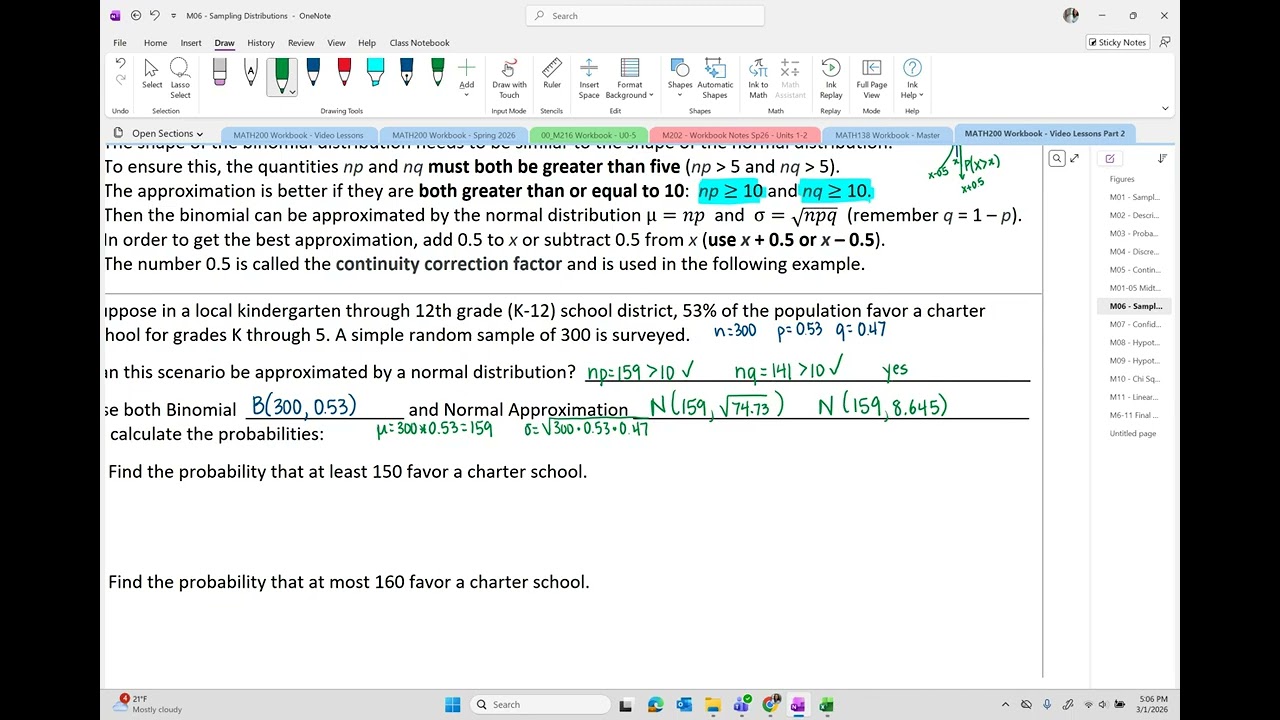
Task: Open the sharing icon beside Sticky Notes
Action: 1165,42
